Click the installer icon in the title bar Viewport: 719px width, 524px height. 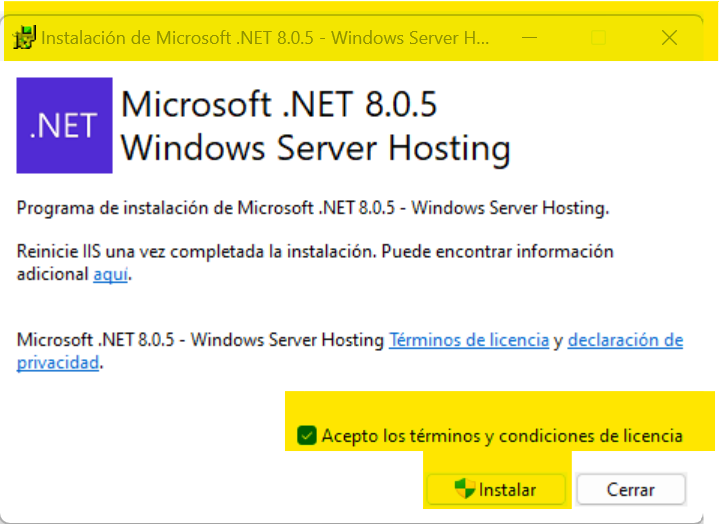[x=24, y=39]
